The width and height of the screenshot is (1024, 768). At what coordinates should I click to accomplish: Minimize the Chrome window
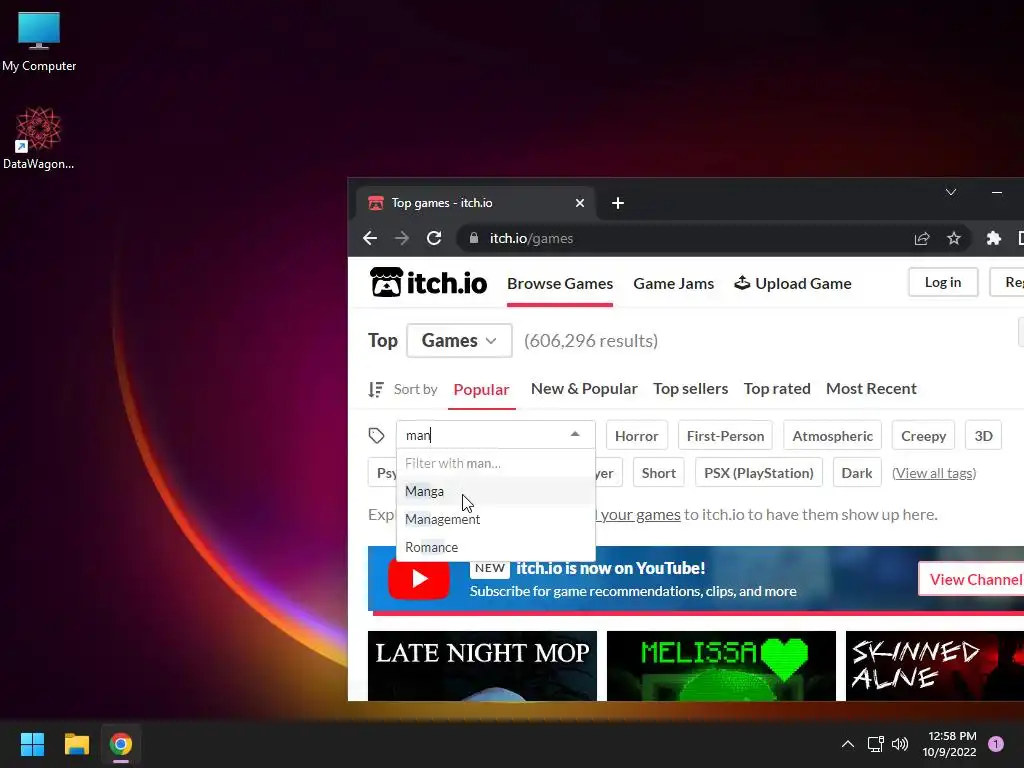tap(997, 192)
